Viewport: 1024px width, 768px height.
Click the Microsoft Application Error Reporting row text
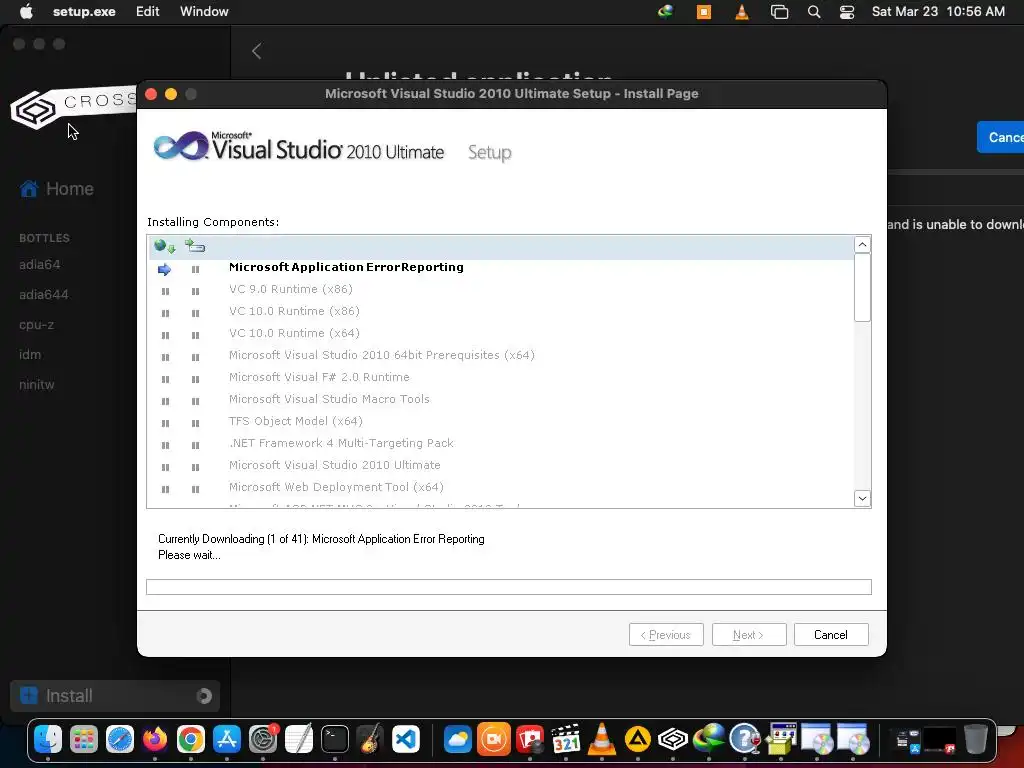point(346,267)
